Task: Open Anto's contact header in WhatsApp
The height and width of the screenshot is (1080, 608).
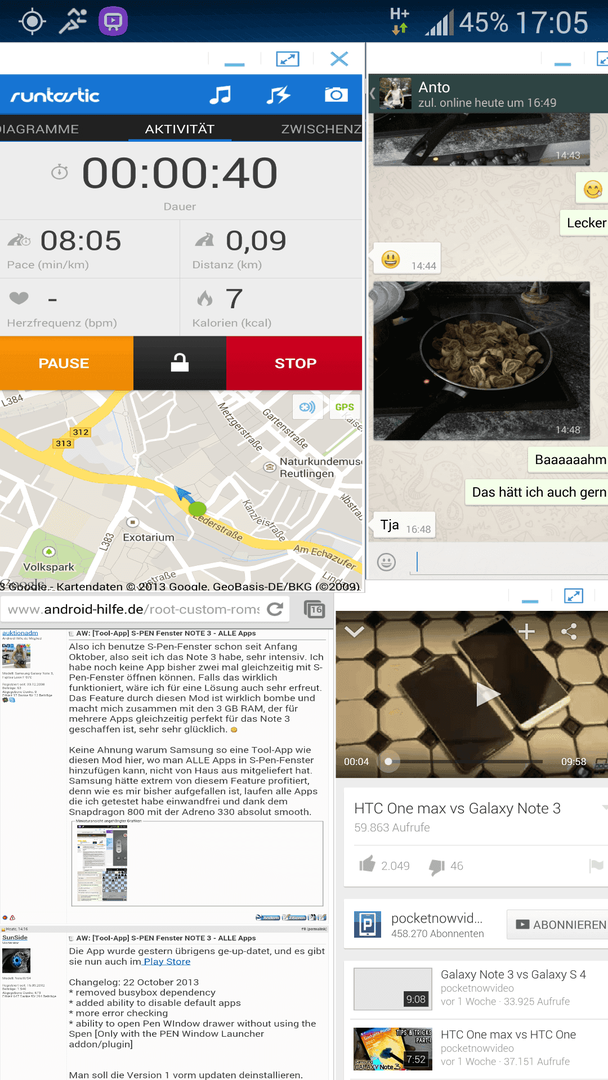Action: click(x=489, y=94)
